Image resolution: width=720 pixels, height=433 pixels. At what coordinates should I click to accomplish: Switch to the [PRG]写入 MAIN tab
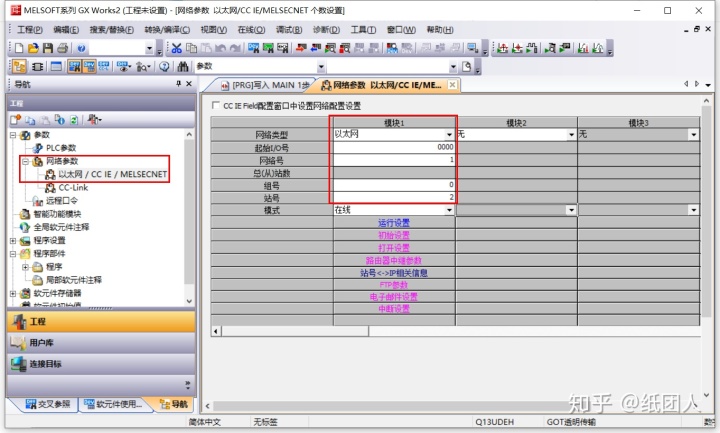pyautogui.click(x=265, y=85)
